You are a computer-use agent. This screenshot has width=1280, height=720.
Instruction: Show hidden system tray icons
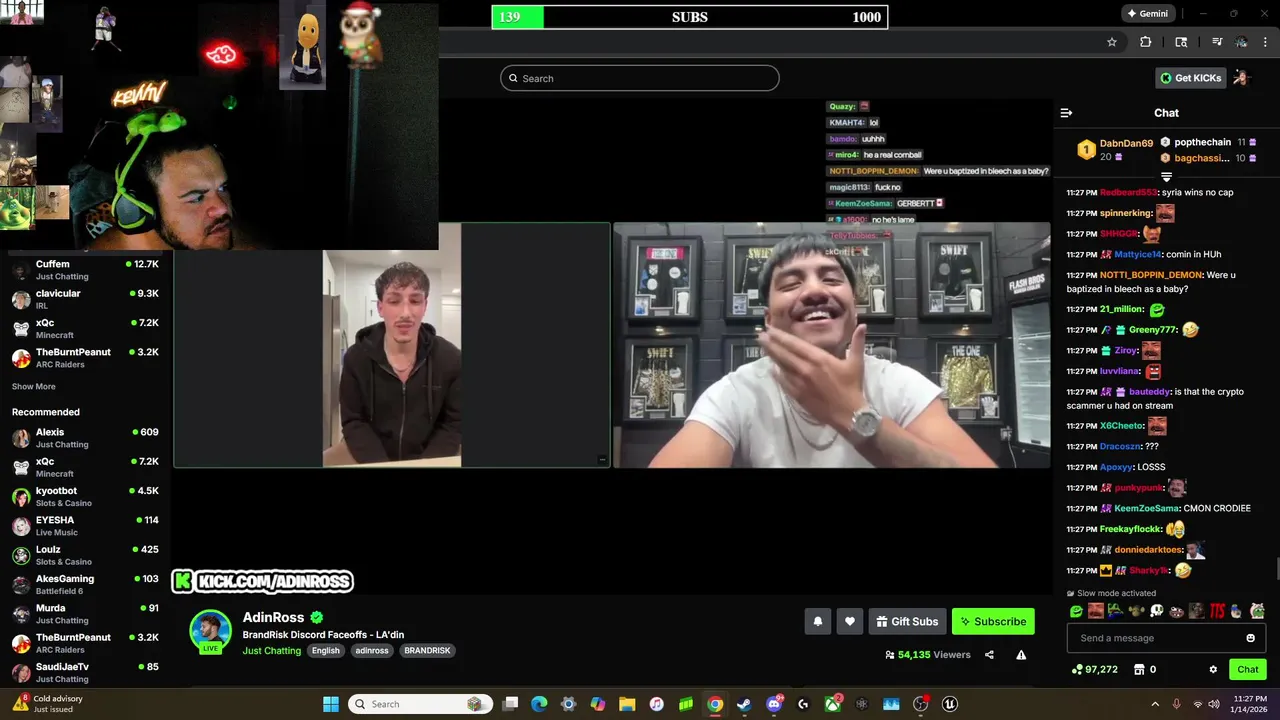[x=1155, y=704]
